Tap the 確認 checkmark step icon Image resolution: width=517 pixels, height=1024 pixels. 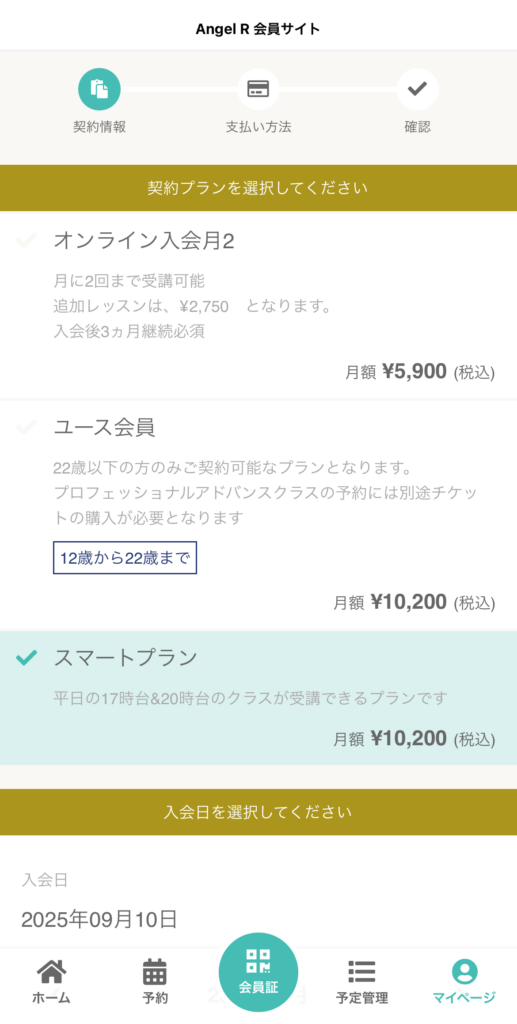(417, 89)
